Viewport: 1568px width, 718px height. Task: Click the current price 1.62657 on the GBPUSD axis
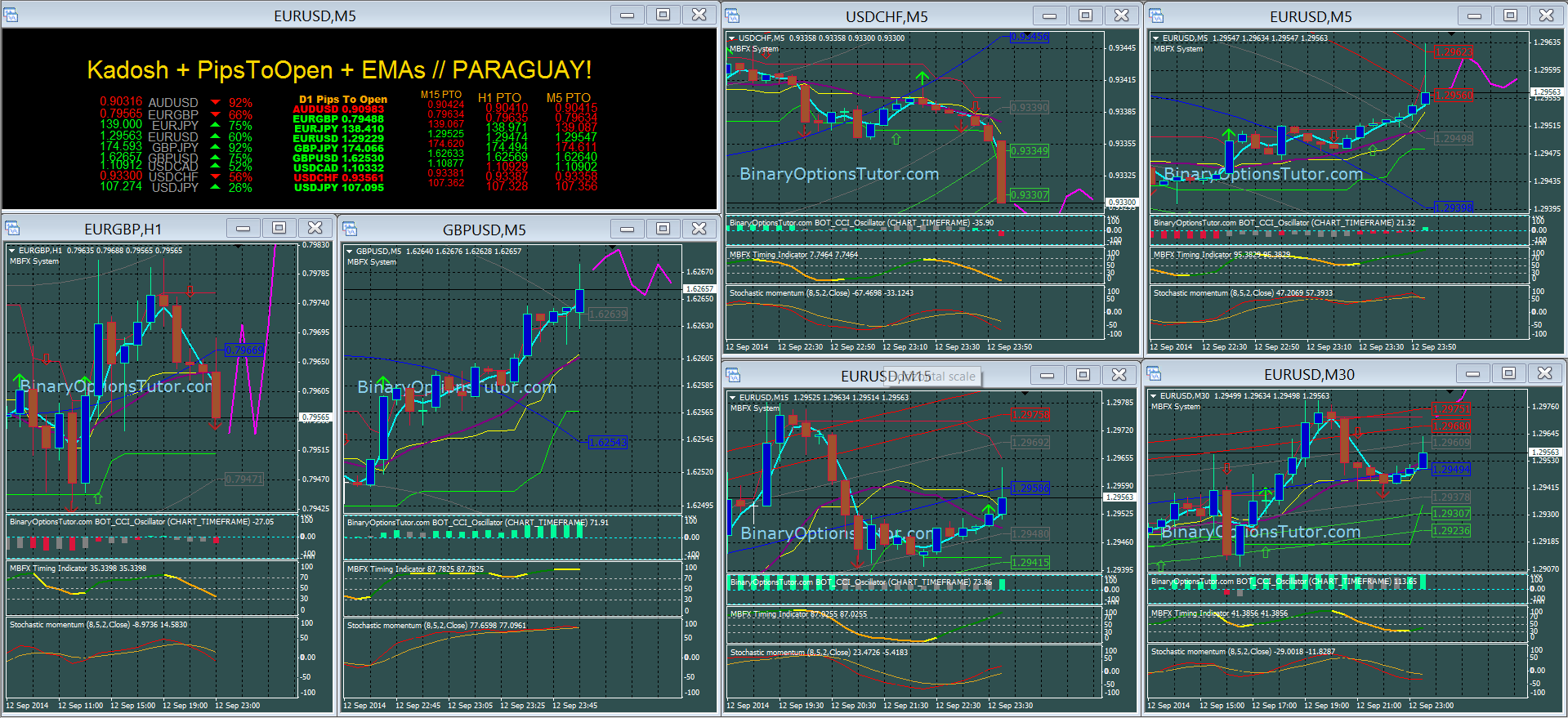[699, 289]
